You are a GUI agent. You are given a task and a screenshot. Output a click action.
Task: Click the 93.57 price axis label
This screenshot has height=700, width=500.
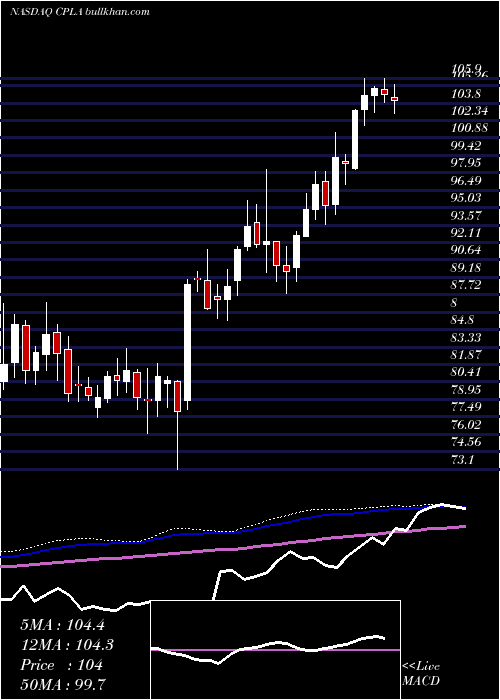tap(466, 215)
